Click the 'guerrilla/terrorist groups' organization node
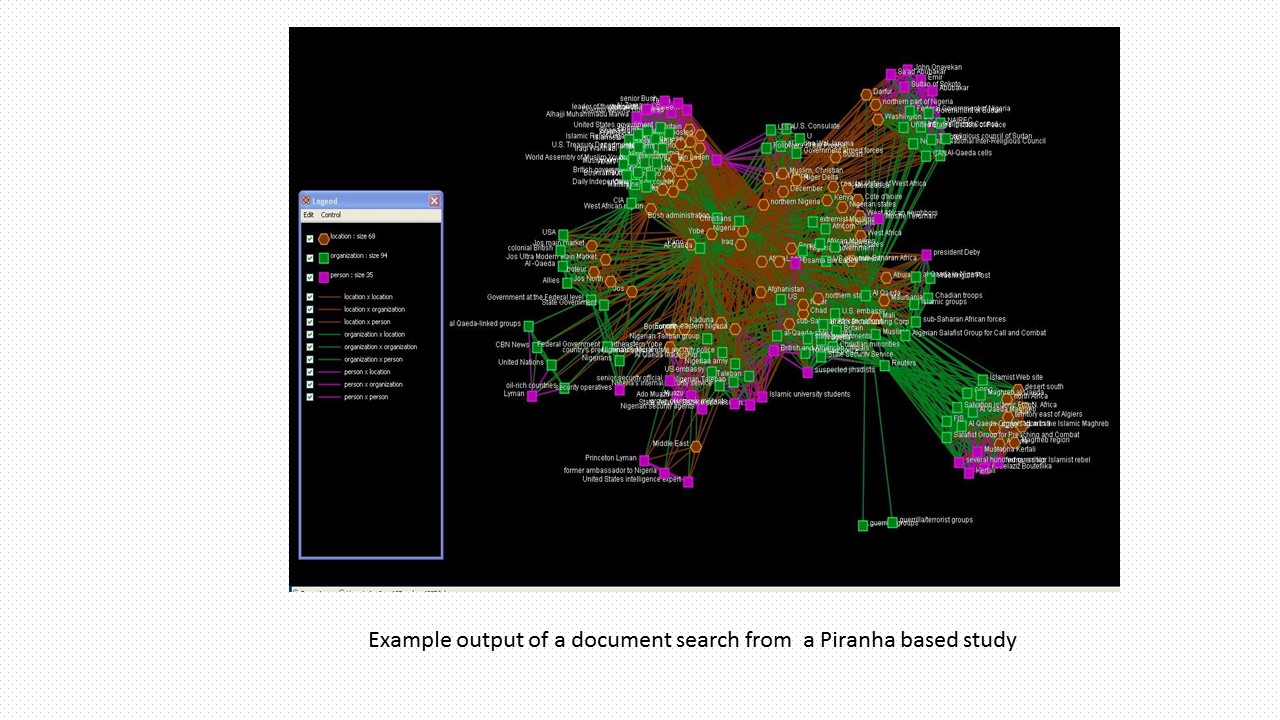Viewport: 1280px width, 720px height. click(892, 522)
